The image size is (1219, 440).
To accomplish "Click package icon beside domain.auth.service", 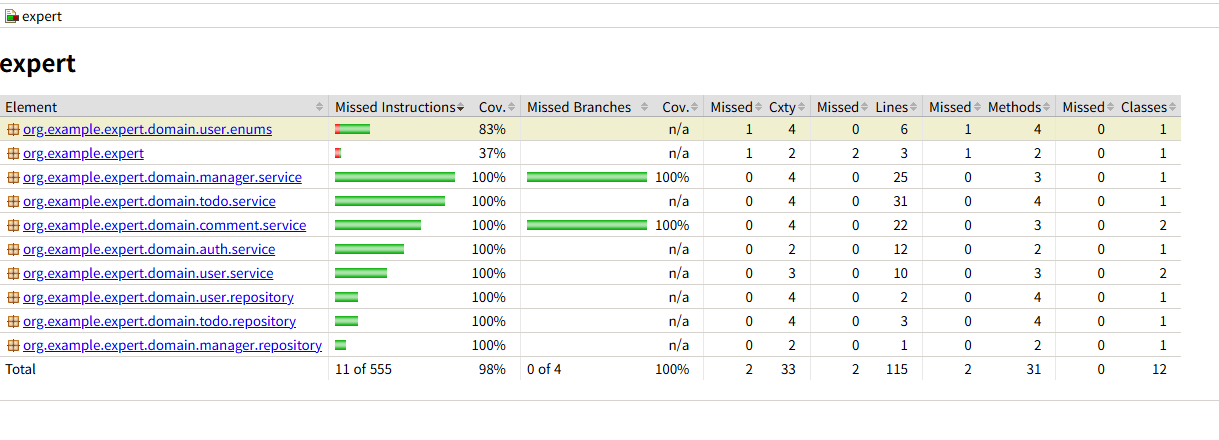I will click(13, 249).
